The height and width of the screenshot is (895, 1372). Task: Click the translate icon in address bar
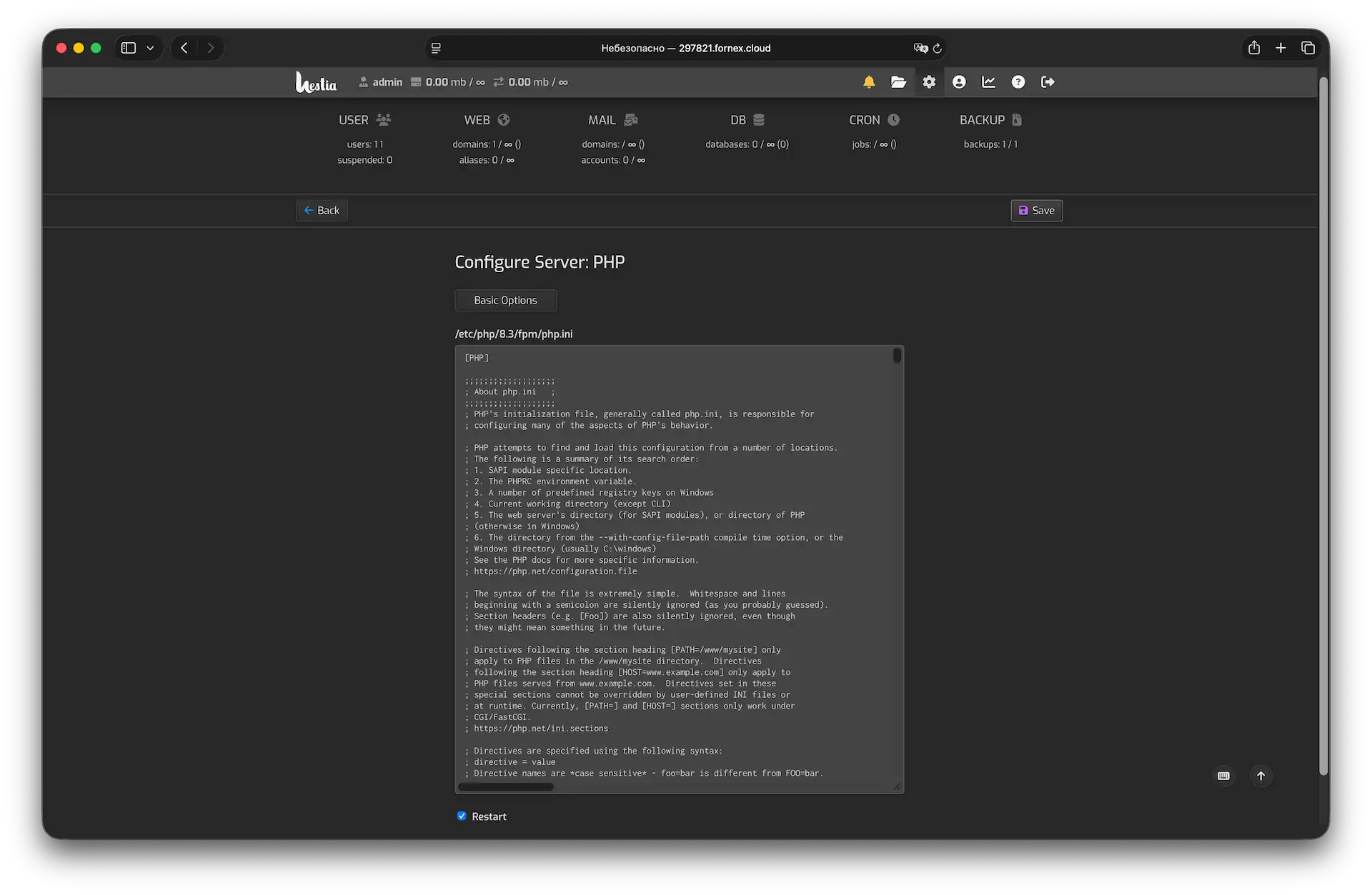tap(920, 48)
